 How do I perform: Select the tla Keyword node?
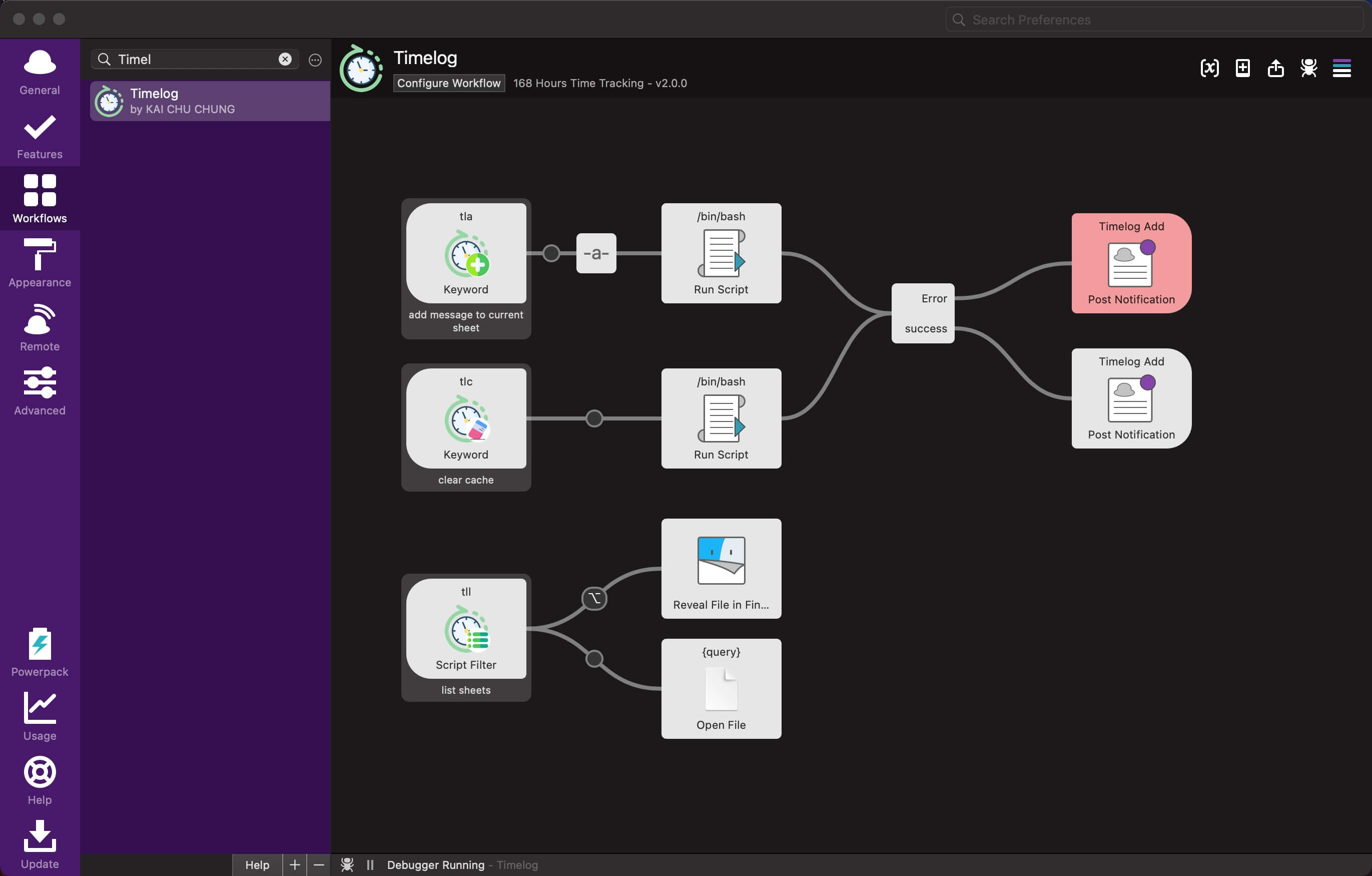(x=465, y=254)
